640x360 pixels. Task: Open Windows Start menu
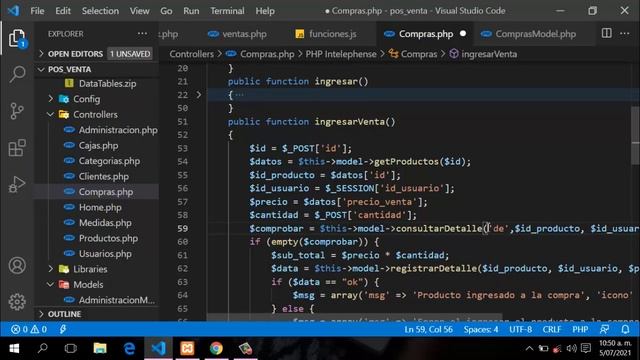(14, 348)
